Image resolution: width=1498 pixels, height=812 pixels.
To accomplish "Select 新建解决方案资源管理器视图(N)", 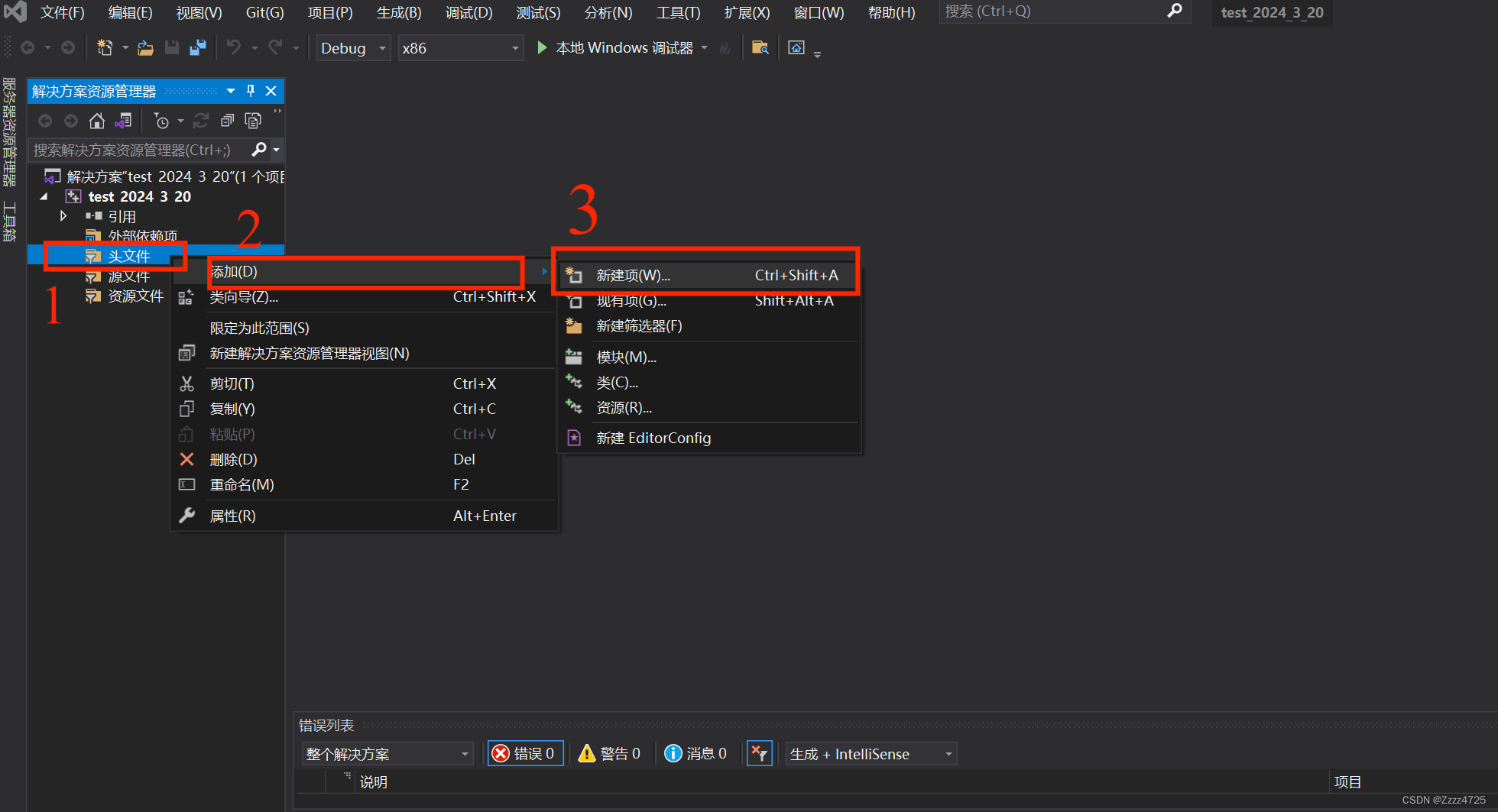I will tap(365, 353).
